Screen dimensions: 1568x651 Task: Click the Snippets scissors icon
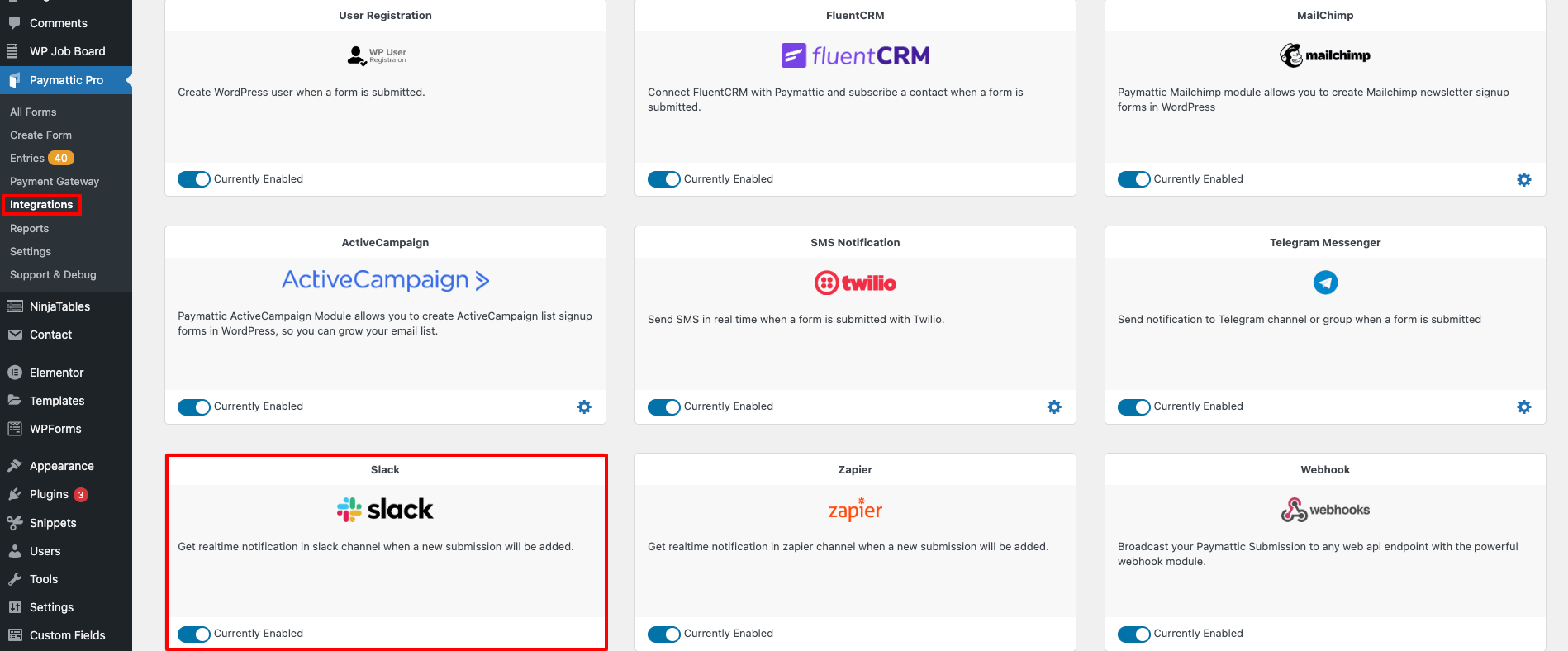click(x=14, y=523)
